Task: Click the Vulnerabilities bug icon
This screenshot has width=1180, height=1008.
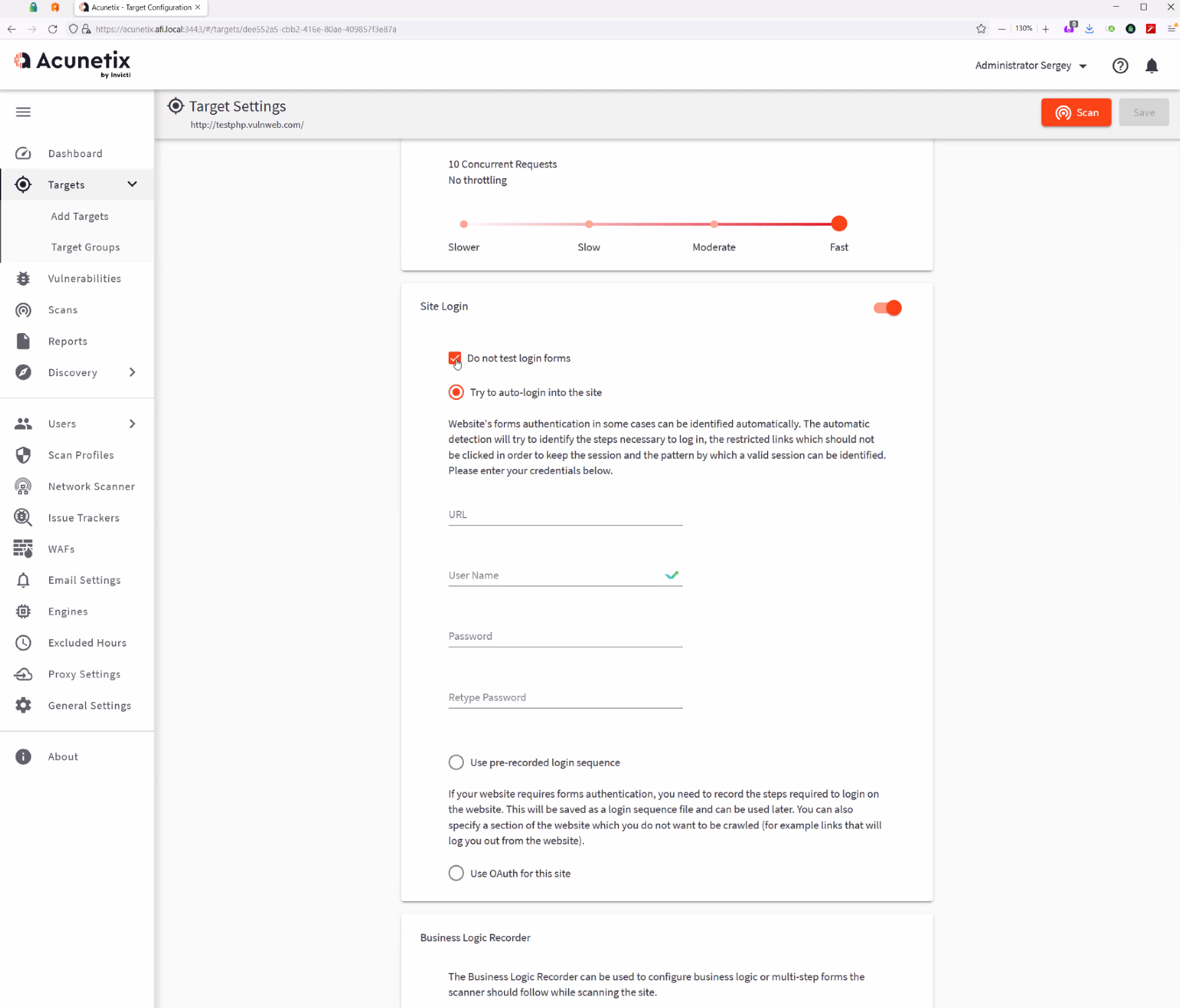Action: 23,278
